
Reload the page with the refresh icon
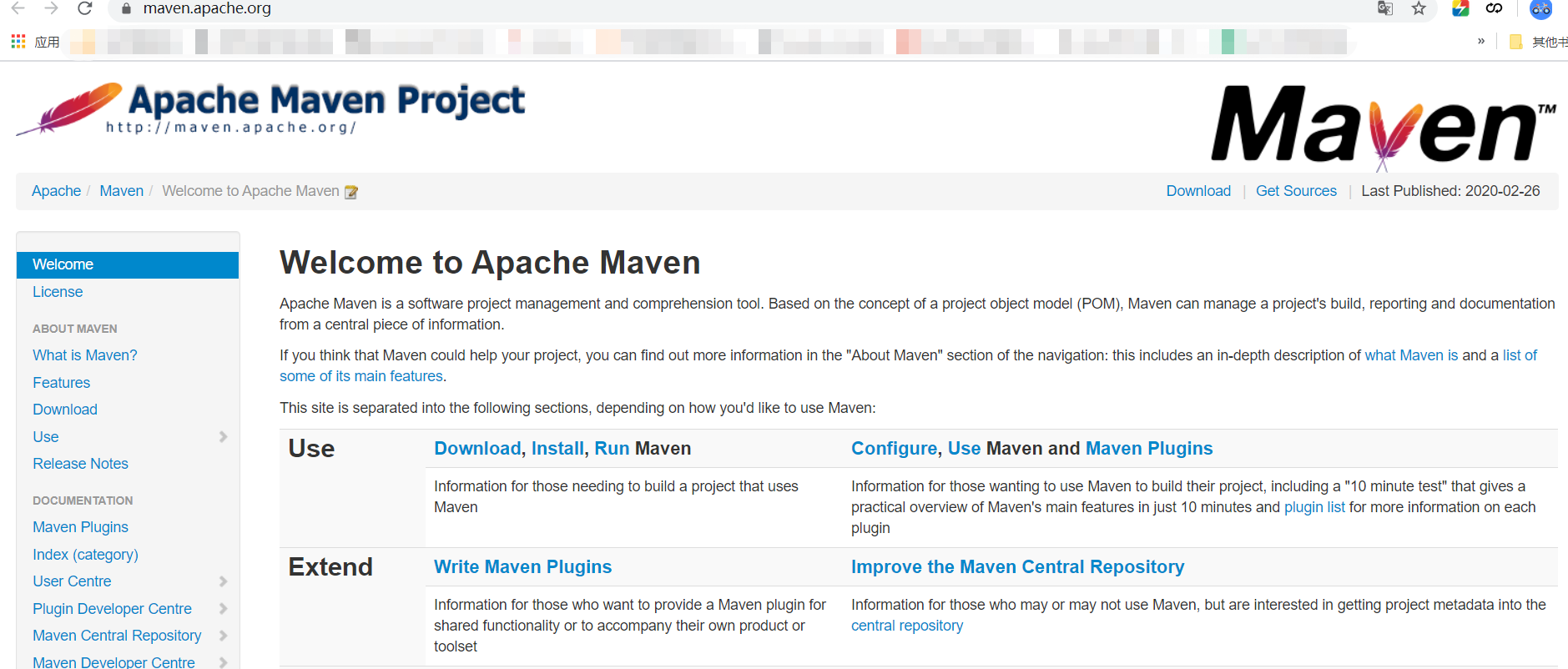84,8
